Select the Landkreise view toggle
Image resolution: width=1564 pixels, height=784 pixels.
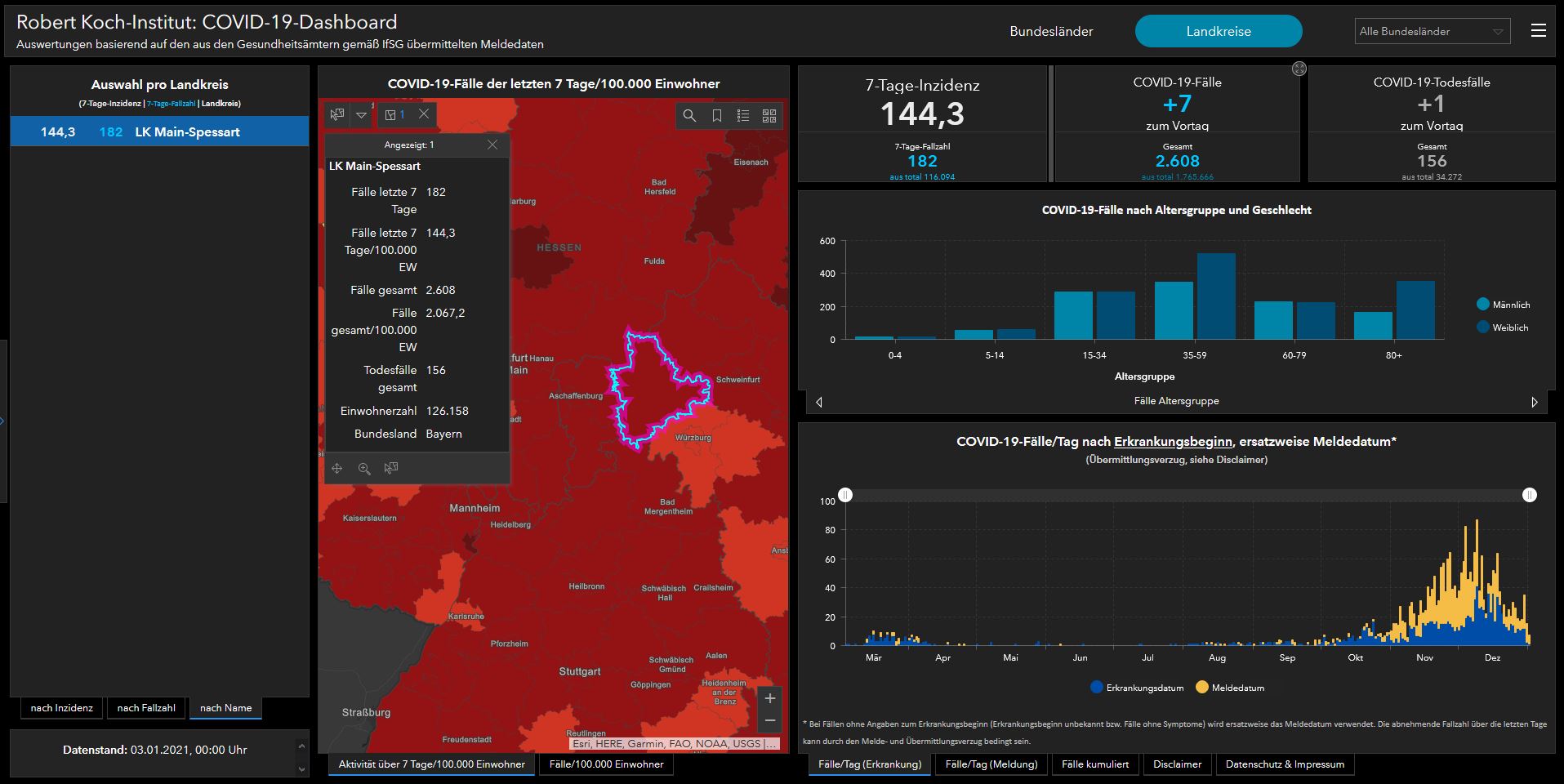point(1218,31)
